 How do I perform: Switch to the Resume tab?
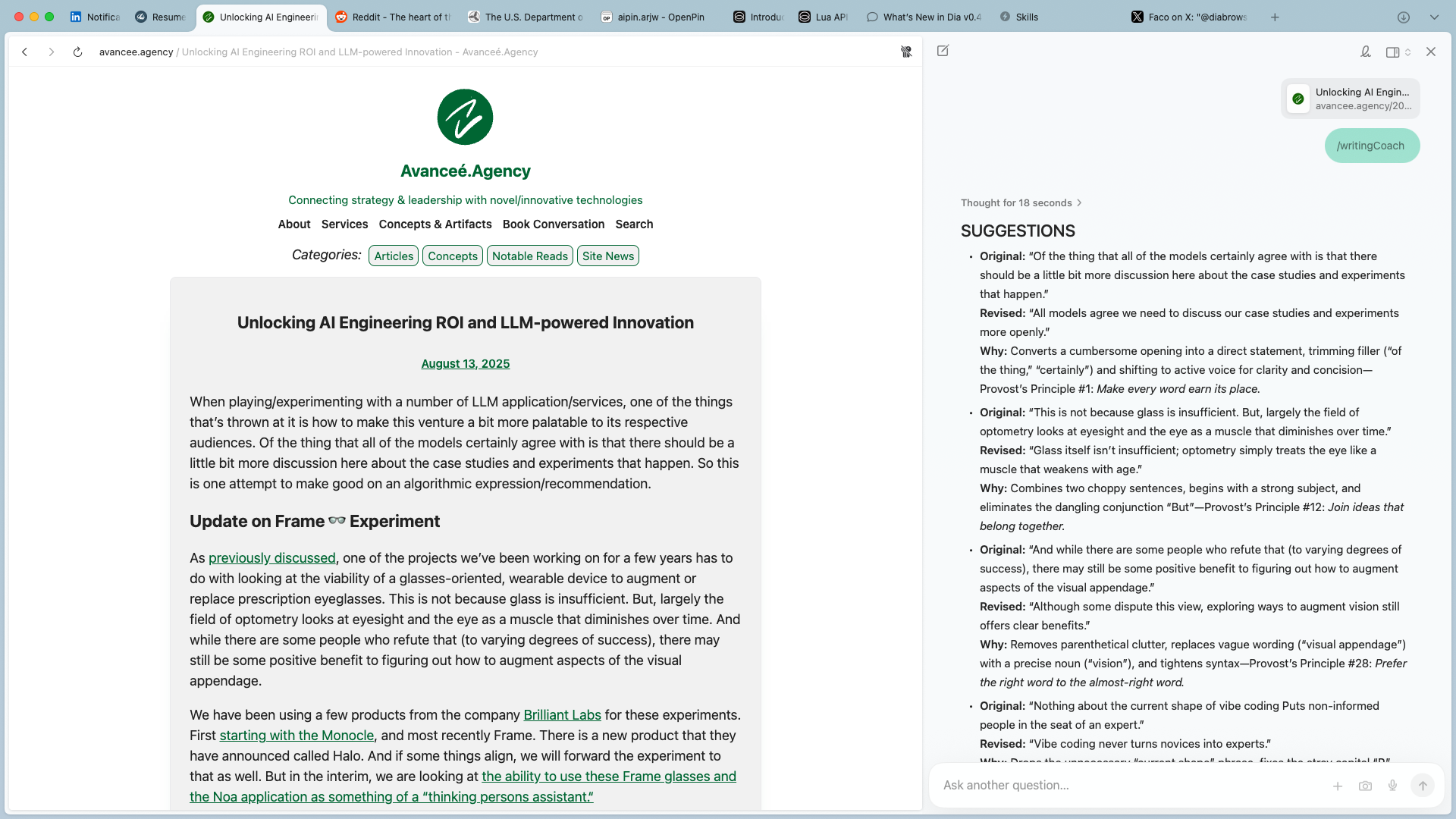click(161, 17)
